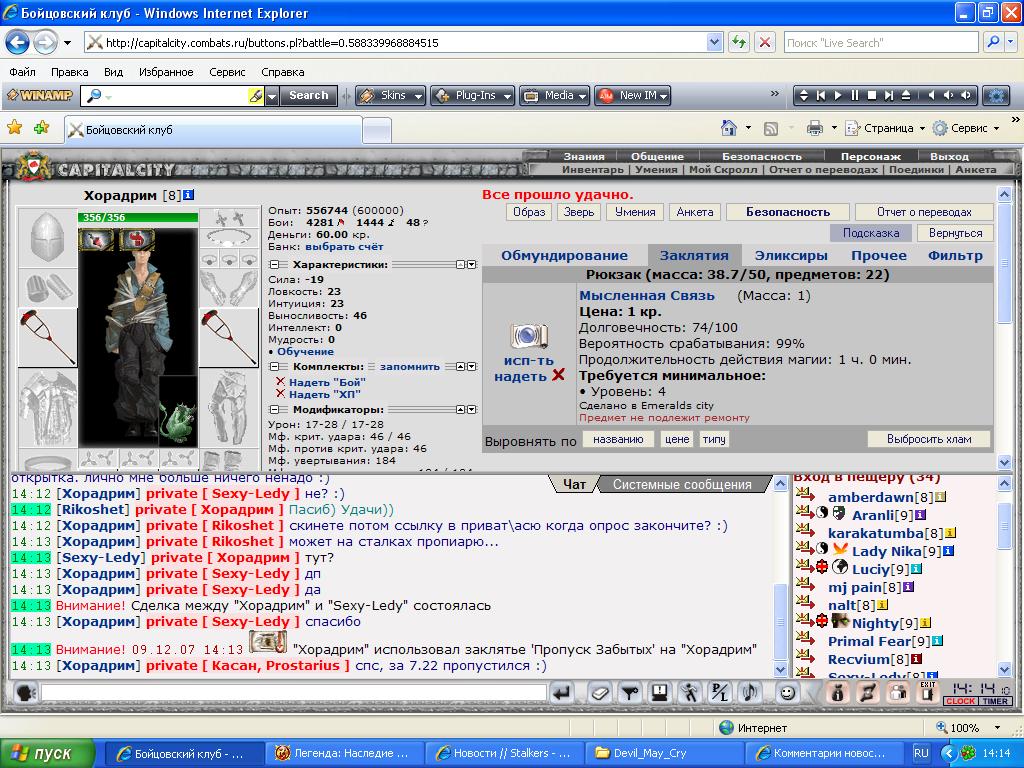Collapse the Характеристики section with minus box
The height and width of the screenshot is (768, 1024).
(274, 265)
